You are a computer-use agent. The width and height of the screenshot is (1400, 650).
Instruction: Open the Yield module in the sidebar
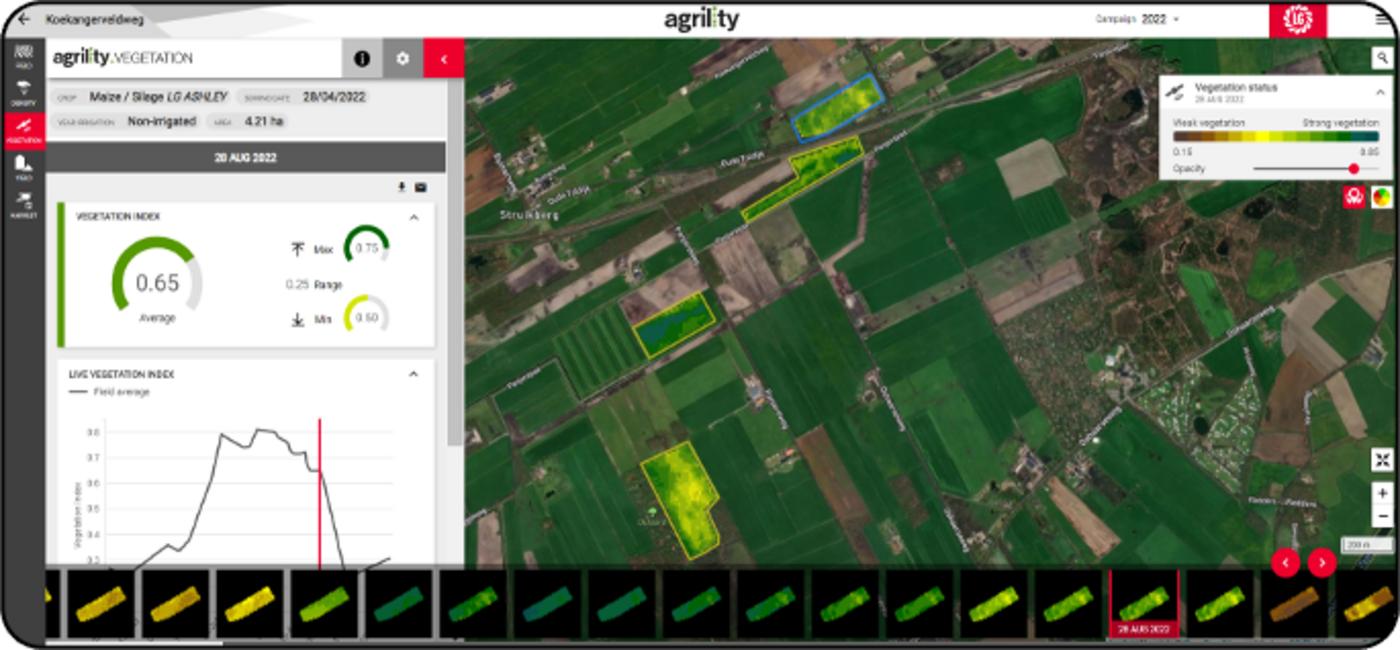click(x=24, y=167)
